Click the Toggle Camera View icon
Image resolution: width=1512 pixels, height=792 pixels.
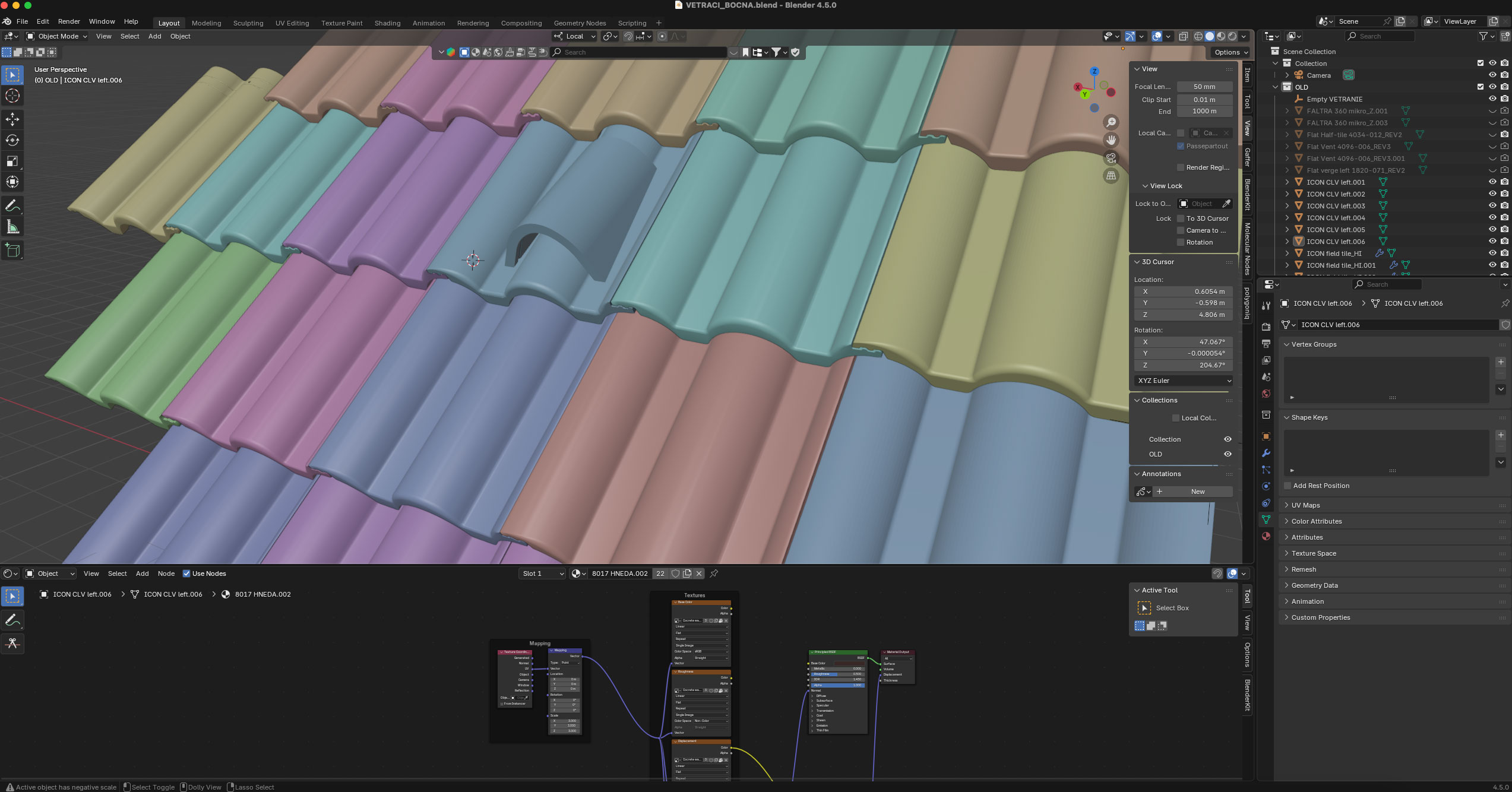(1111, 158)
